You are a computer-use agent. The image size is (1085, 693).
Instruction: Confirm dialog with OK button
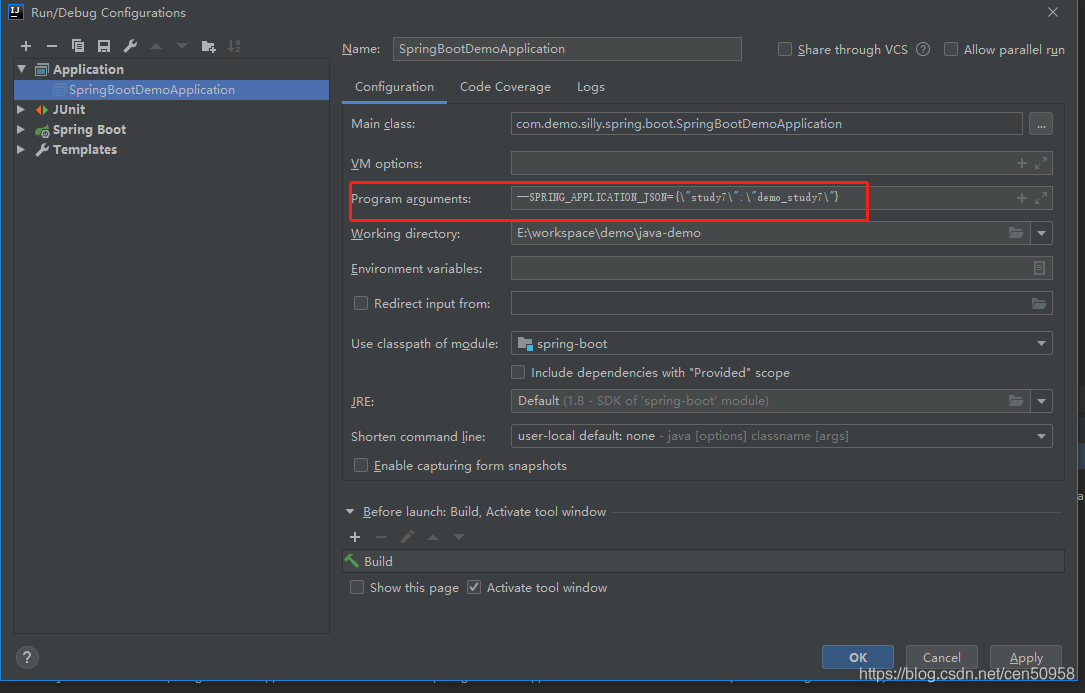(x=858, y=657)
